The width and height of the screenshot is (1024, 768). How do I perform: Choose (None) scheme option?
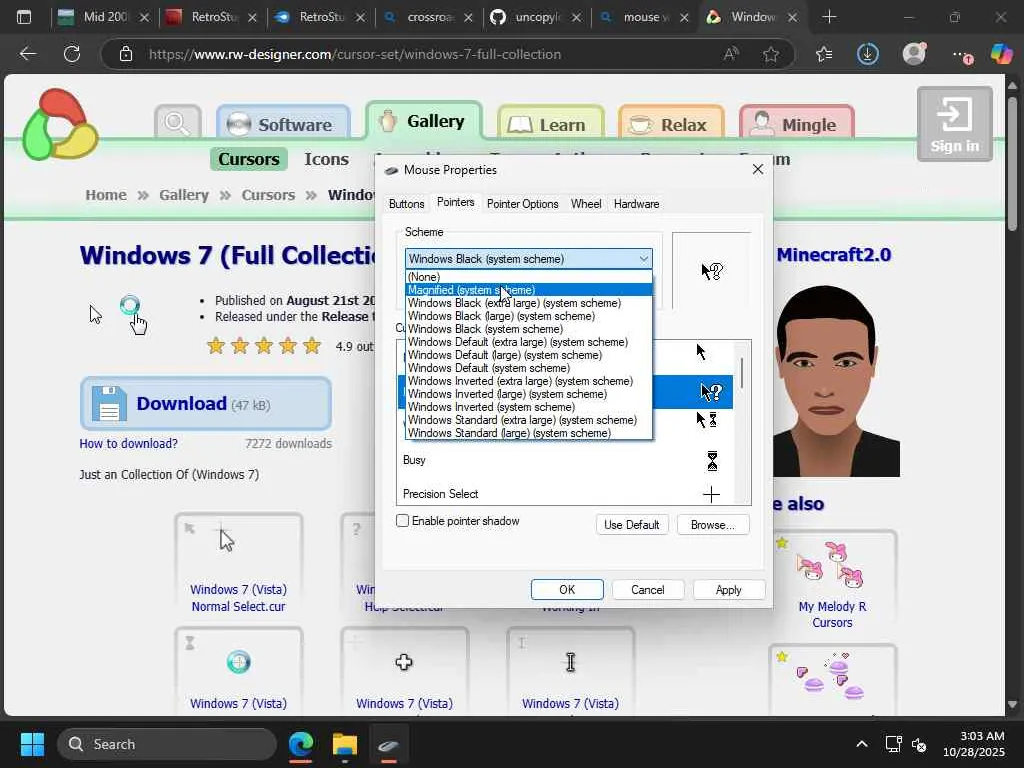[x=528, y=277]
